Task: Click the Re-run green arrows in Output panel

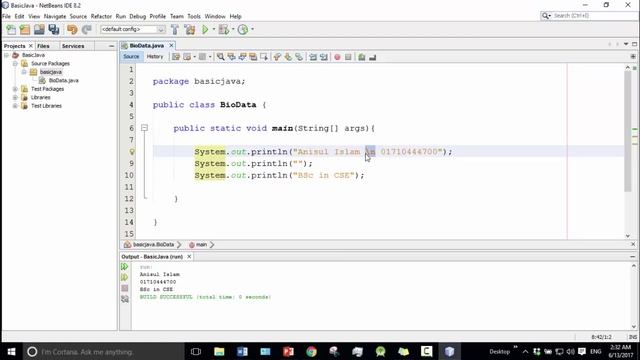Action: pos(124,267)
